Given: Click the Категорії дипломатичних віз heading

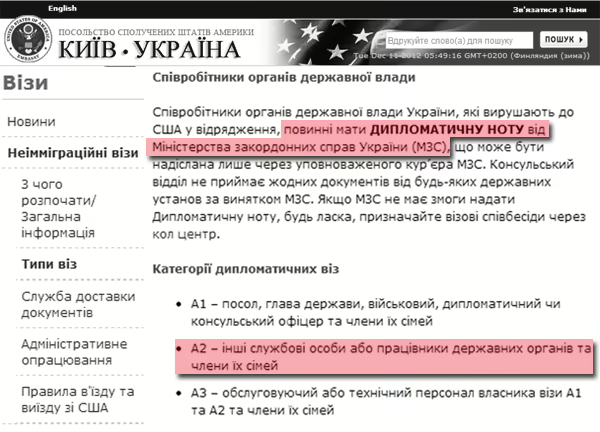Looking at the screenshot, I should (x=246, y=269).
